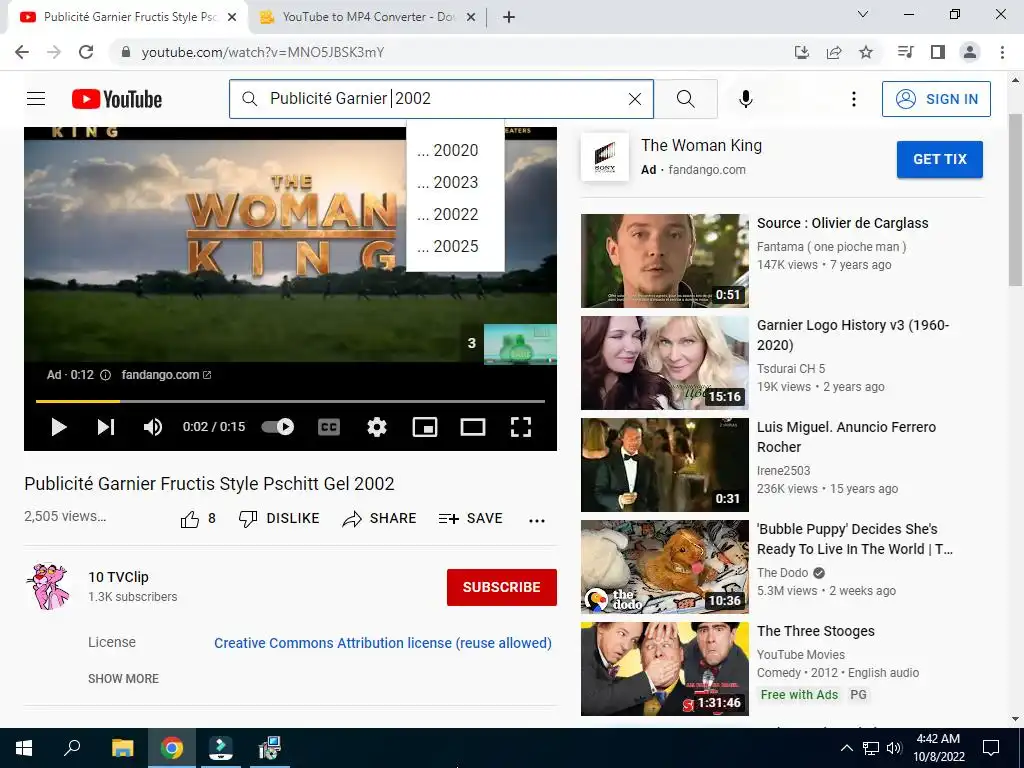Click install app icon in address bar
The height and width of the screenshot is (768, 1024).
tap(801, 52)
